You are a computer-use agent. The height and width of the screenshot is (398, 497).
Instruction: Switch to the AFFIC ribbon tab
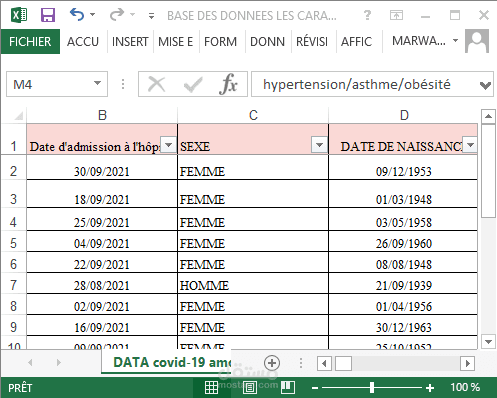click(x=356, y=41)
